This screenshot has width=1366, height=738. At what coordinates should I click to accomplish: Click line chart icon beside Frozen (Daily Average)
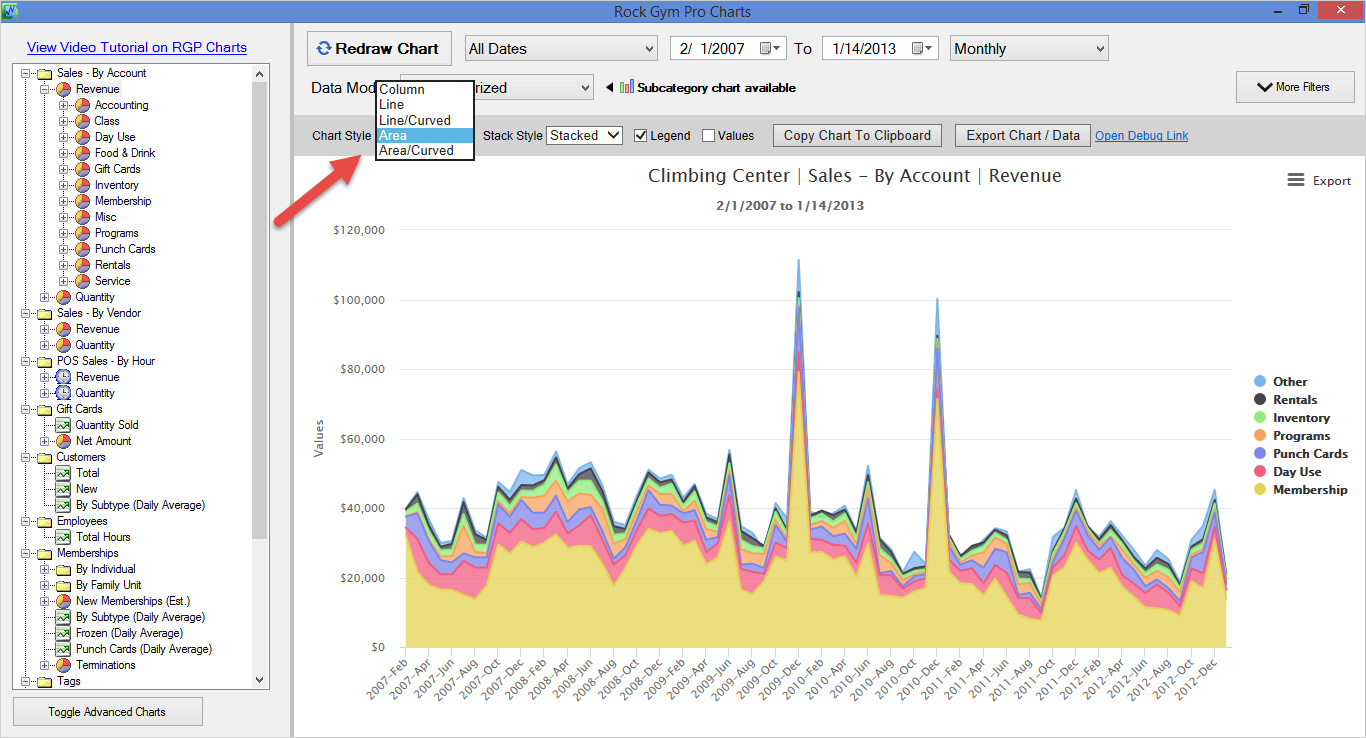(x=63, y=633)
